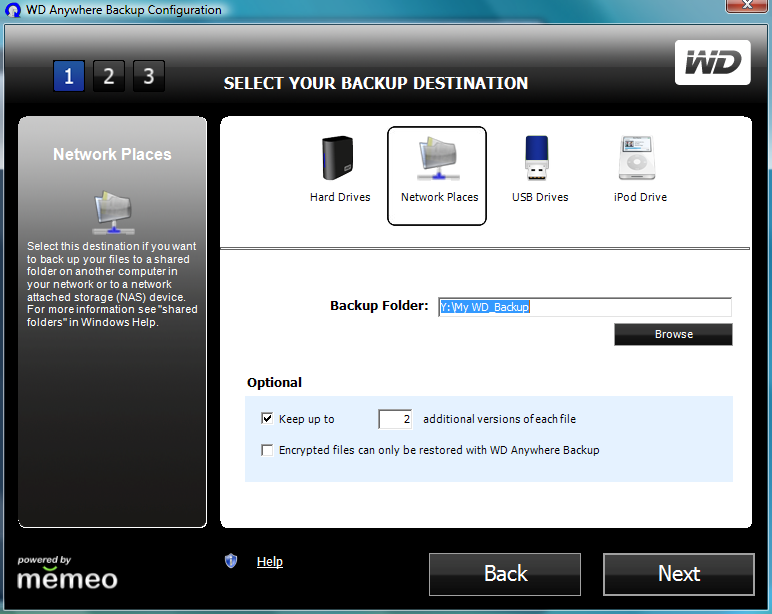
Task: Click the 'SELECT YOUR BACKUP DESTINATION' heading
Action: (376, 83)
